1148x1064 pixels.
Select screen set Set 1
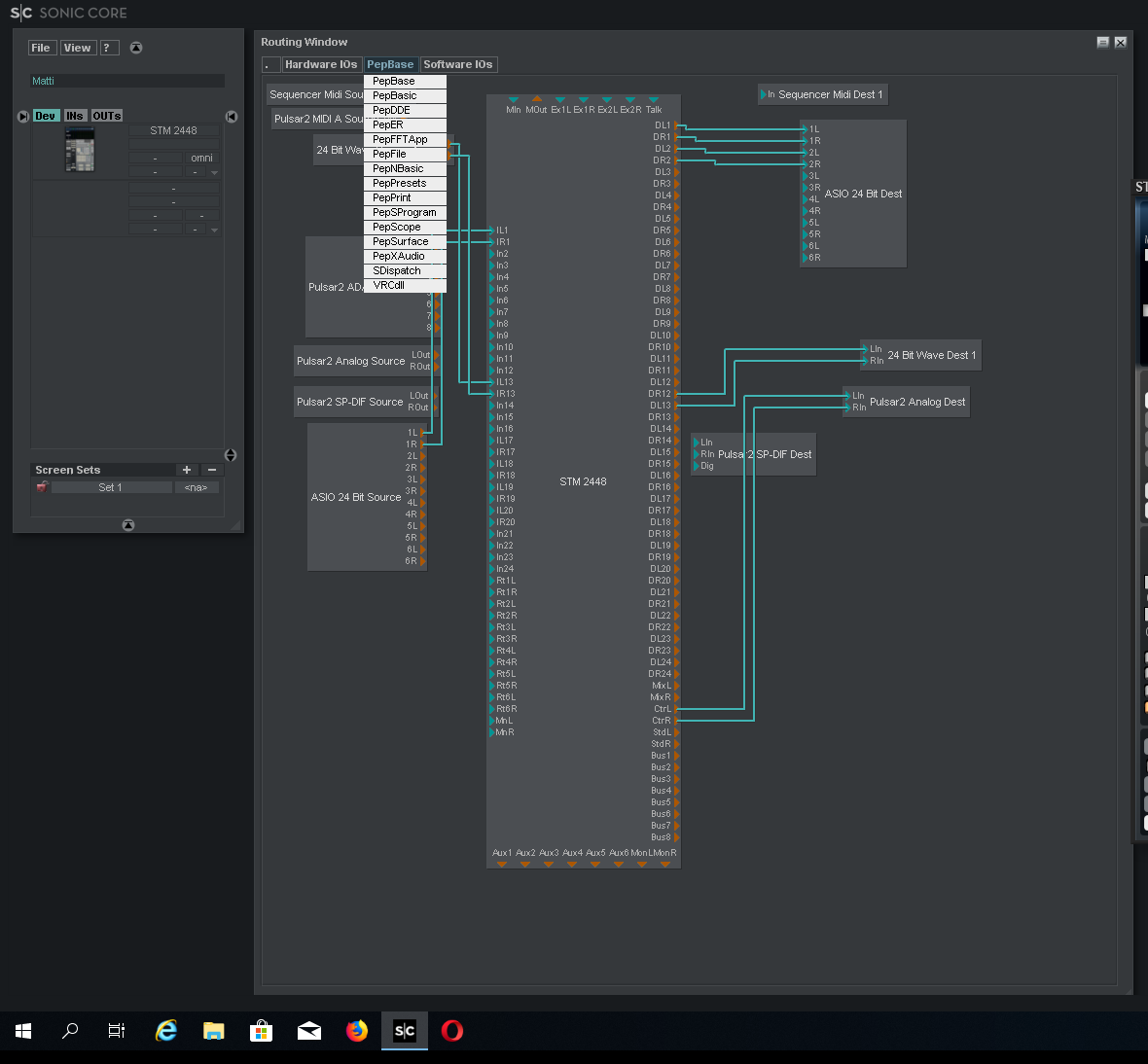(x=111, y=487)
